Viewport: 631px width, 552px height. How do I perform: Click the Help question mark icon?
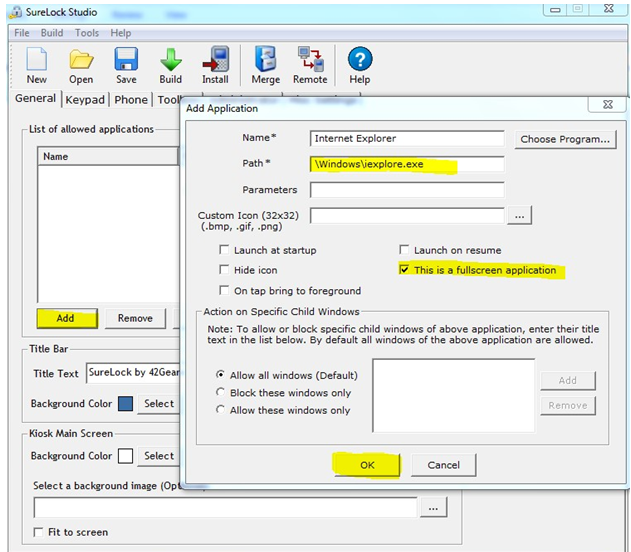pos(360,64)
